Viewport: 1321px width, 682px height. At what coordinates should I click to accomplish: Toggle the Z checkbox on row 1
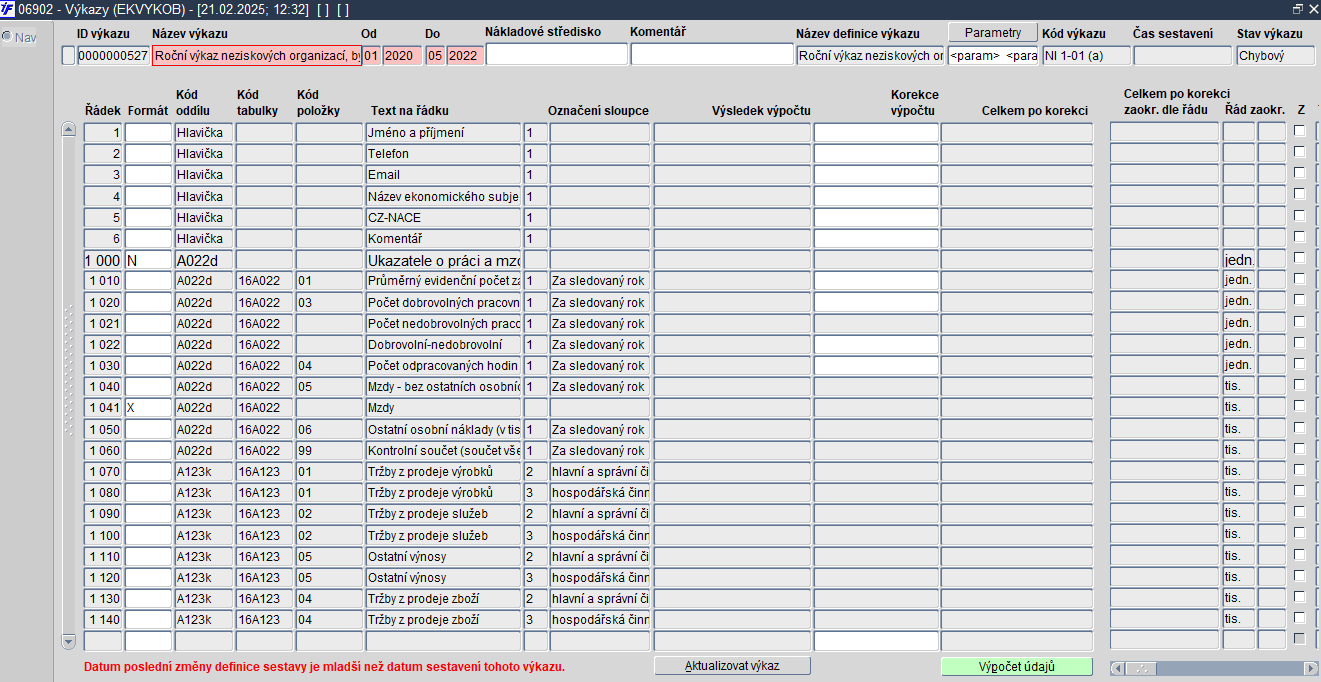click(1300, 130)
